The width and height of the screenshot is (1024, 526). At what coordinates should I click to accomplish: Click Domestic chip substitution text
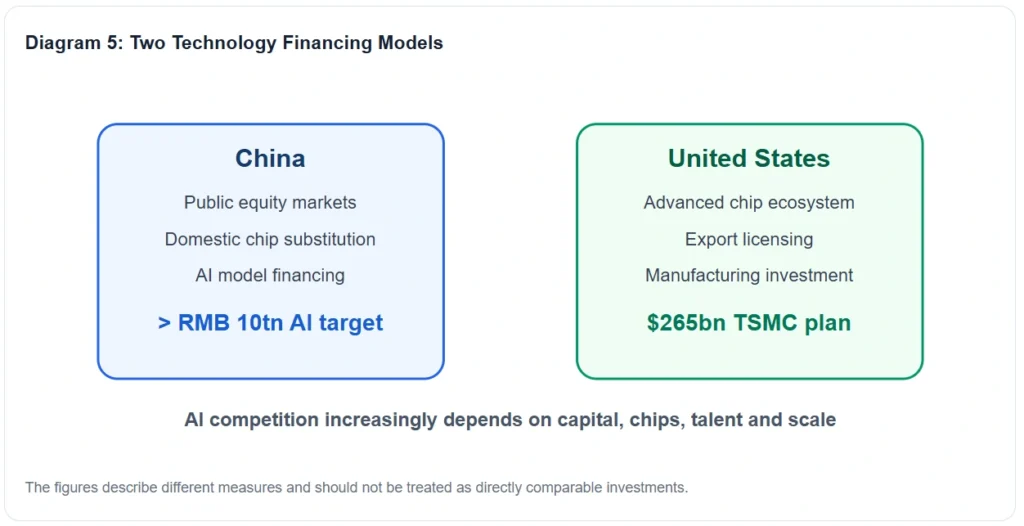(x=270, y=239)
